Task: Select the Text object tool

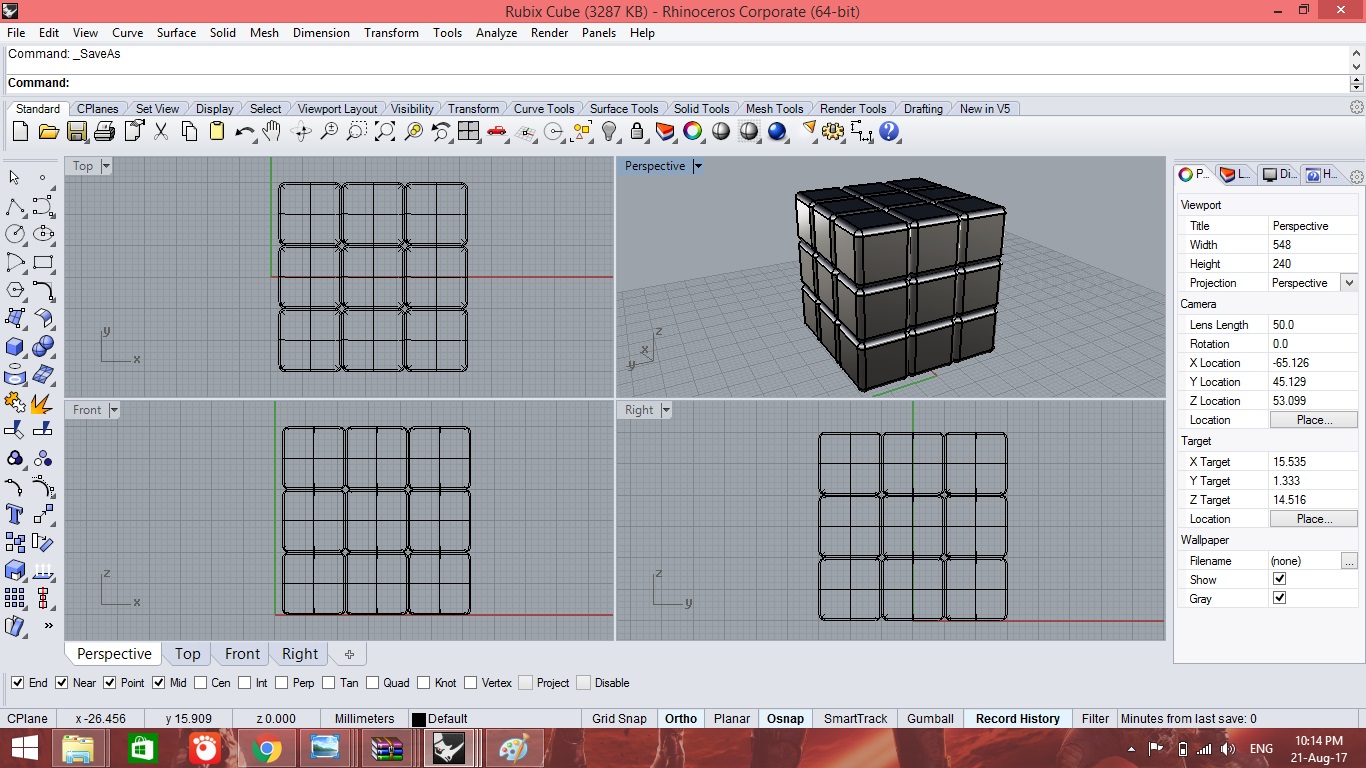Action: click(15, 514)
